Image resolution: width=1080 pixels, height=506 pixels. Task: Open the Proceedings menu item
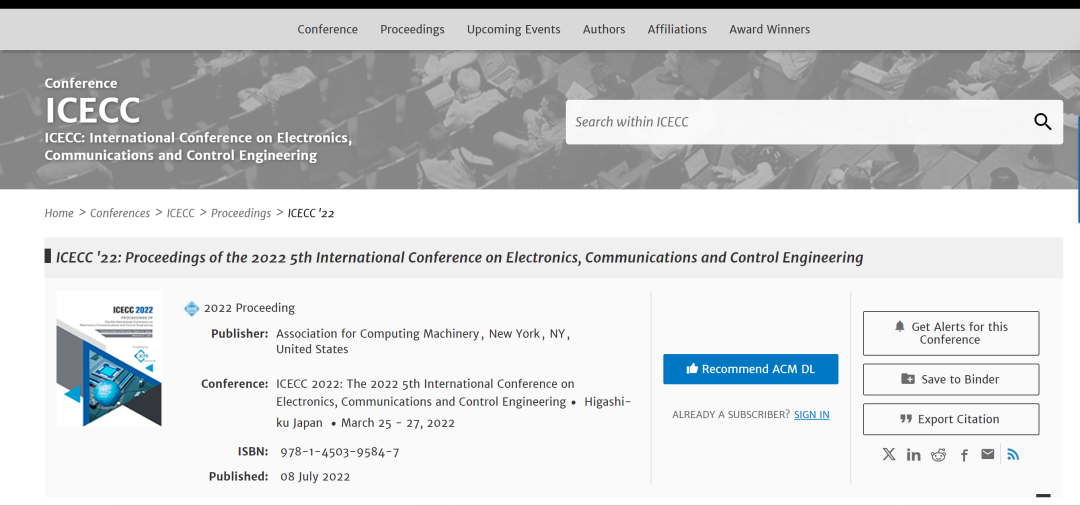click(x=412, y=29)
